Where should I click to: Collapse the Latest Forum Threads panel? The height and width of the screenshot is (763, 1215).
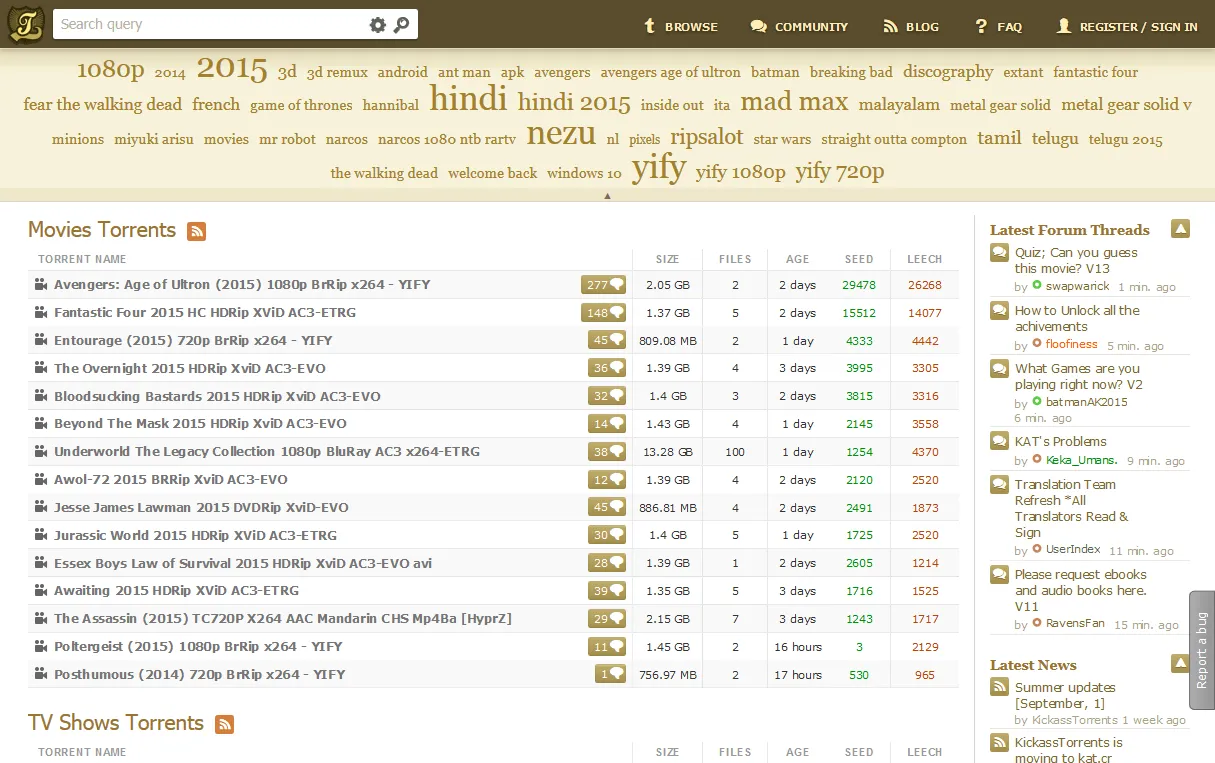(1180, 228)
